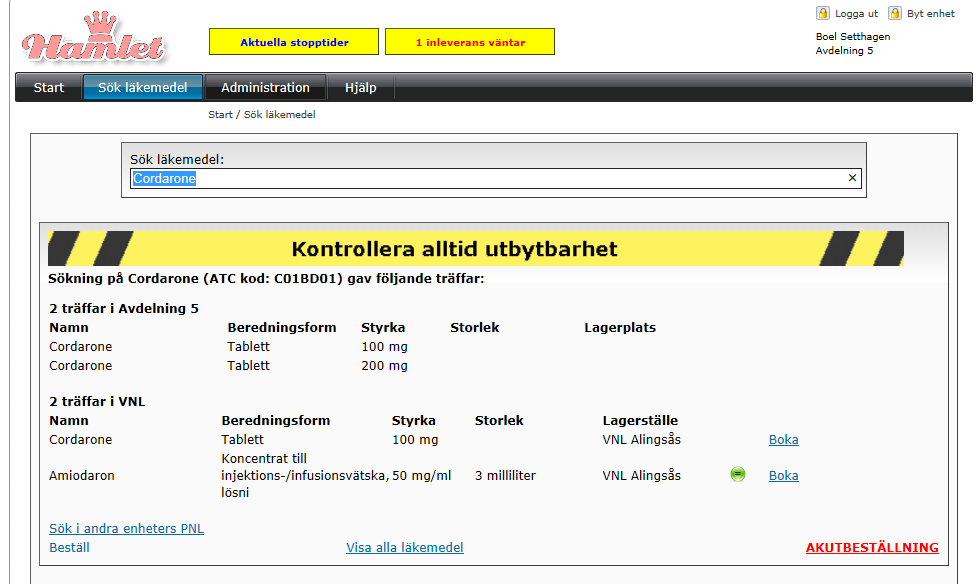This screenshot has height=584, width=977.
Task: Click VNL Alingsås in the Amiodaron row
Action: (642, 476)
